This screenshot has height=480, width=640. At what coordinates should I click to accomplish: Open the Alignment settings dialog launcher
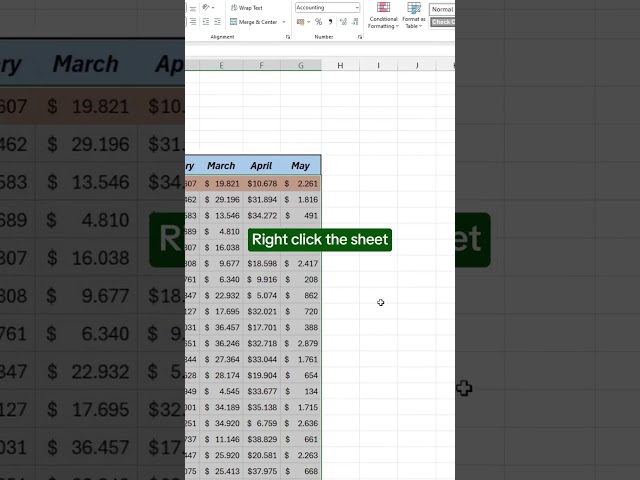tap(288, 37)
